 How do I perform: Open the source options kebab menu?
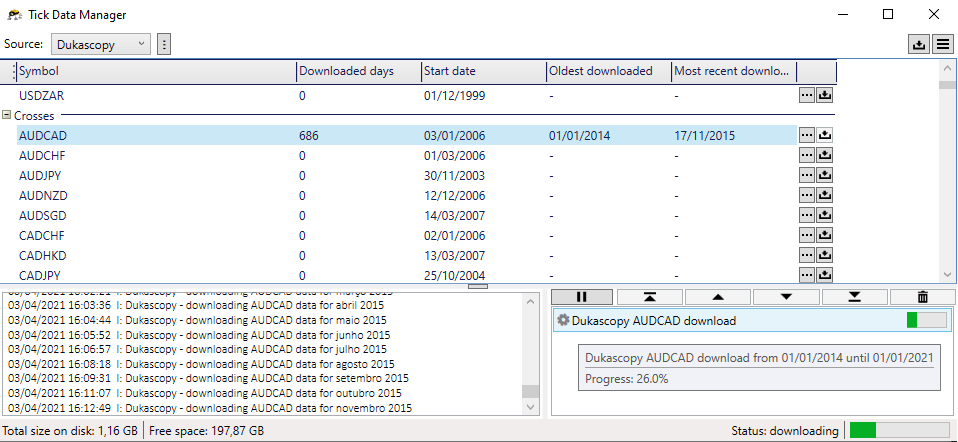[164, 44]
